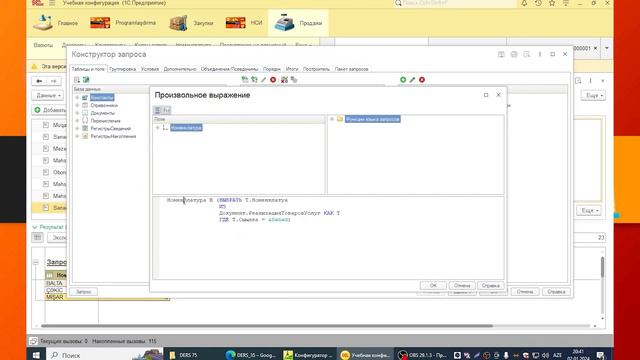Open favorites star icon
Image resolution: width=640 pixels, height=360 pixels.
[x=552, y=3]
